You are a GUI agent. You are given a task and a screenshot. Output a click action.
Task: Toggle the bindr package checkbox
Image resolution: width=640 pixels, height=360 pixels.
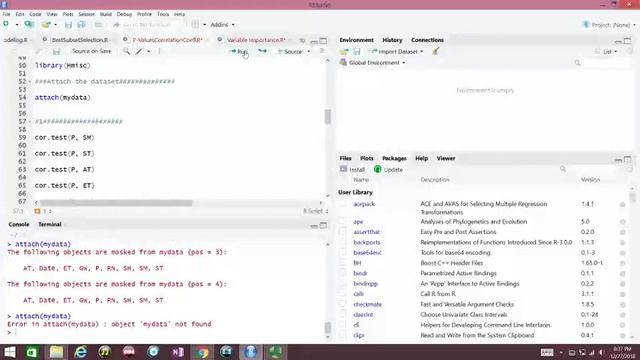point(343,273)
